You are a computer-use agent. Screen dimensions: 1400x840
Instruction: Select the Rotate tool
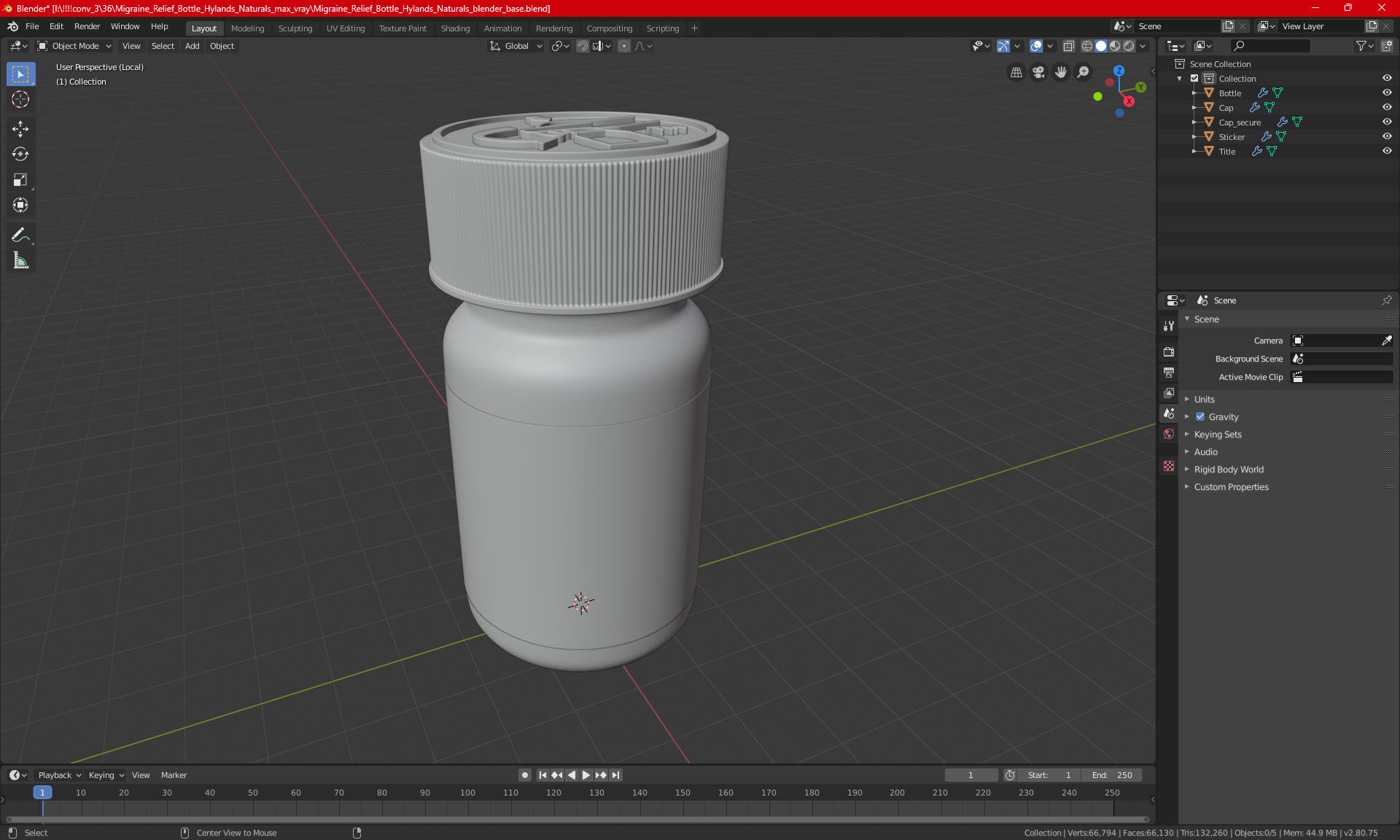click(x=20, y=155)
